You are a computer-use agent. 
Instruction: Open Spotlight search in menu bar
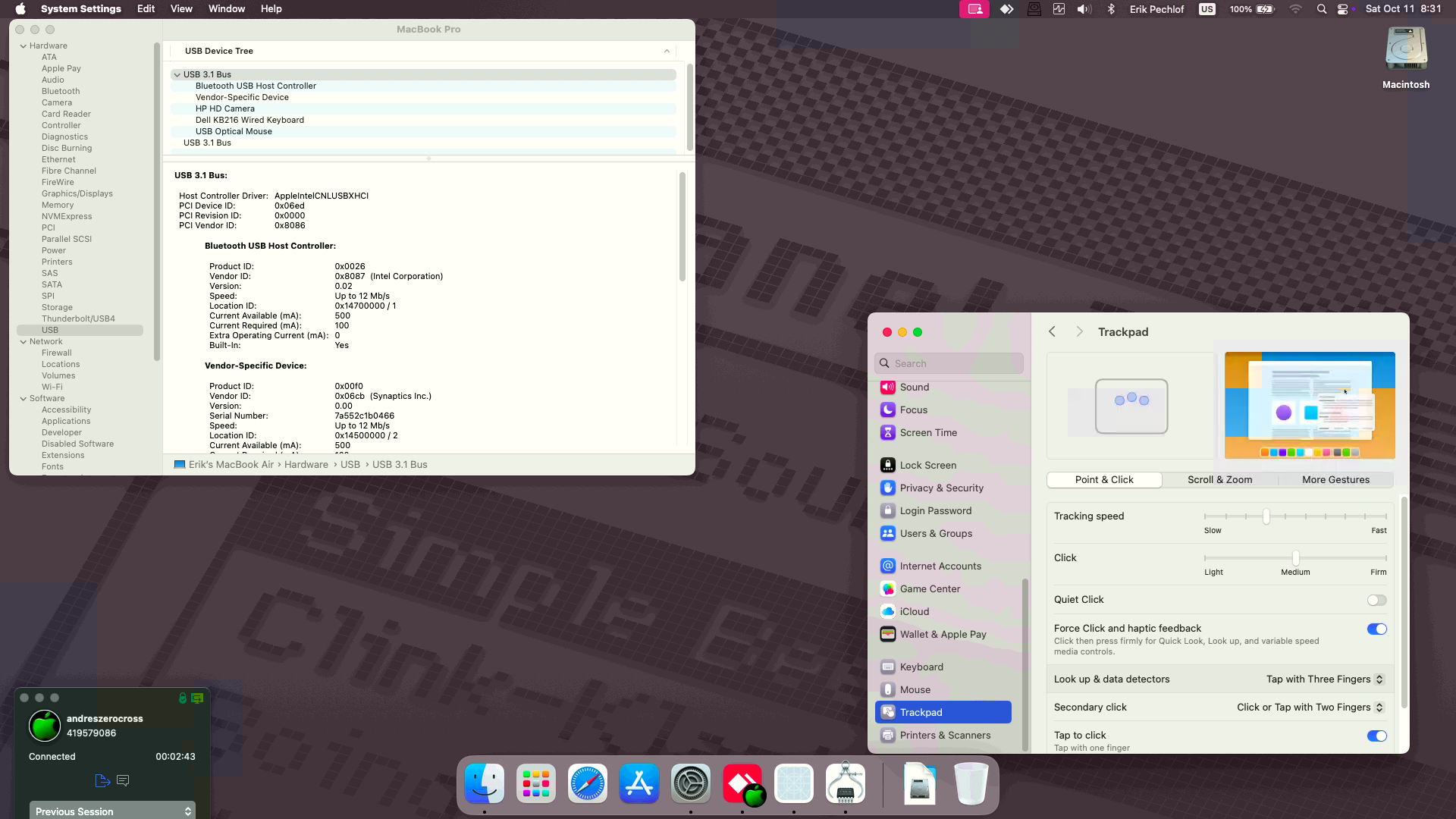[x=1322, y=9]
